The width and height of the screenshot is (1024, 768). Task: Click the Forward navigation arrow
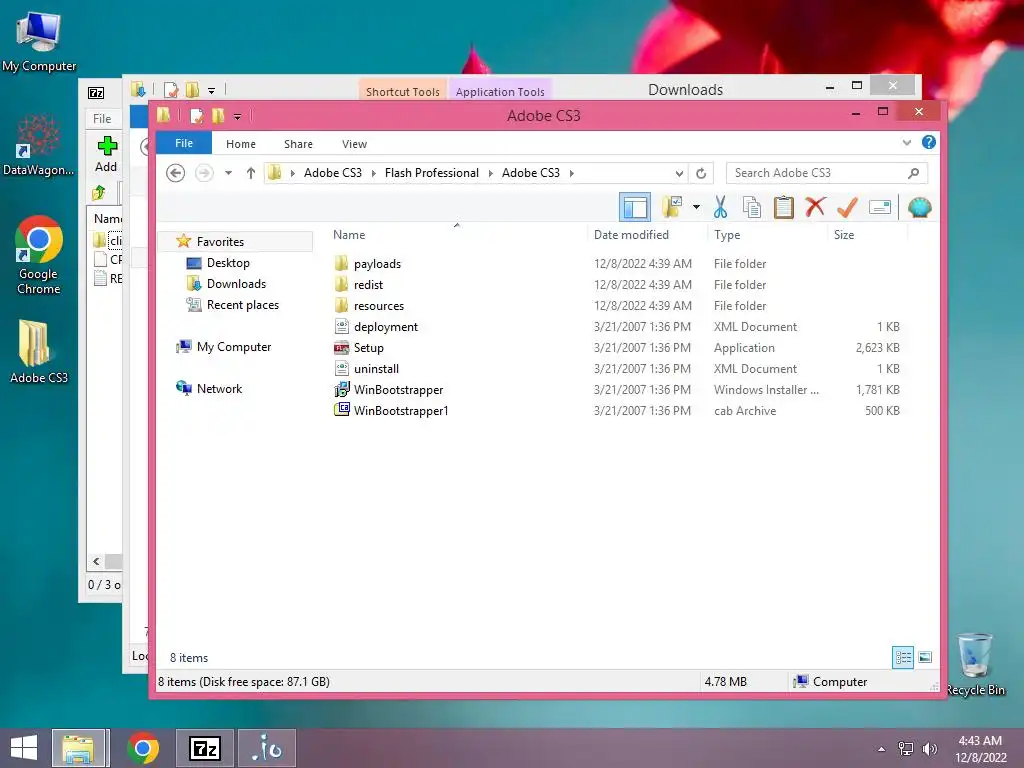[204, 173]
